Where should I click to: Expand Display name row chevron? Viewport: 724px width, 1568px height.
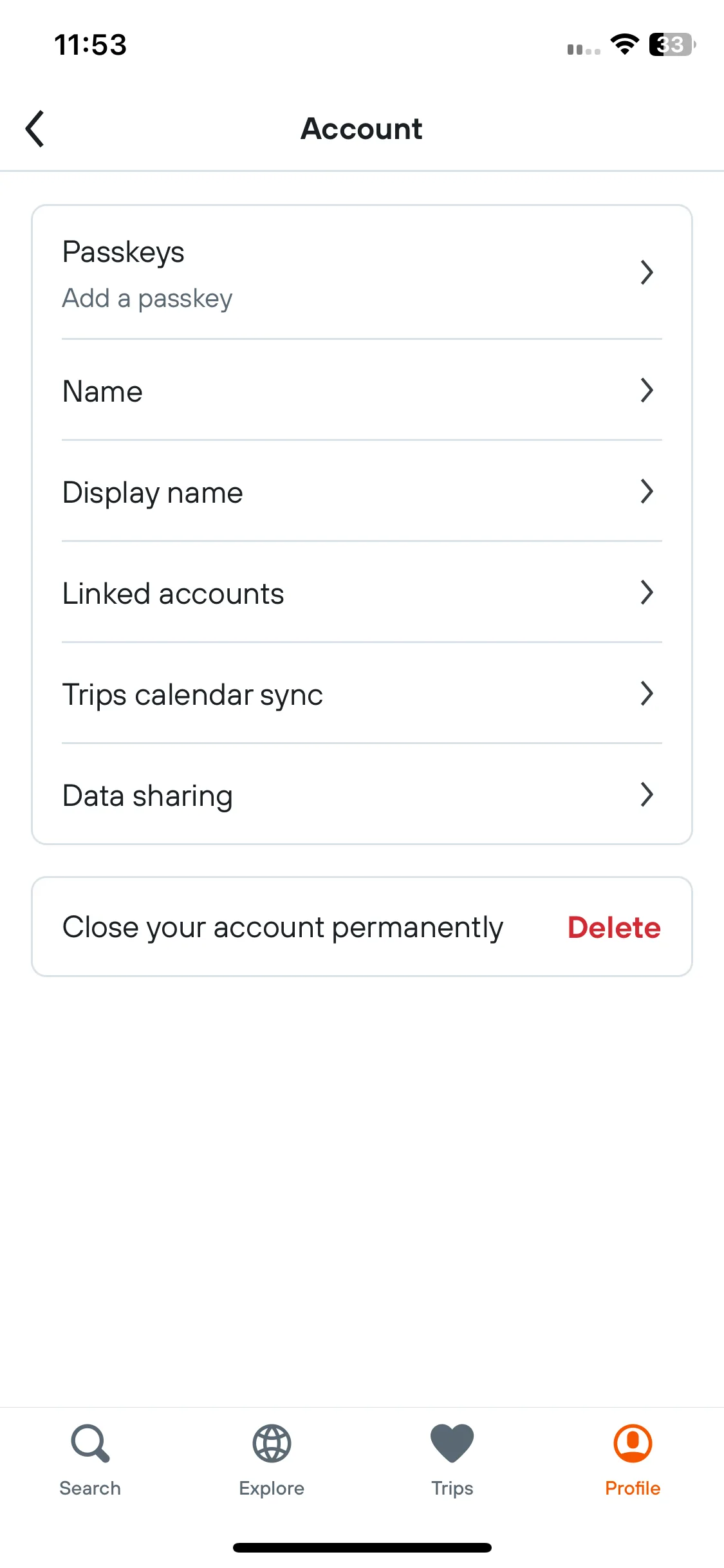[647, 491]
